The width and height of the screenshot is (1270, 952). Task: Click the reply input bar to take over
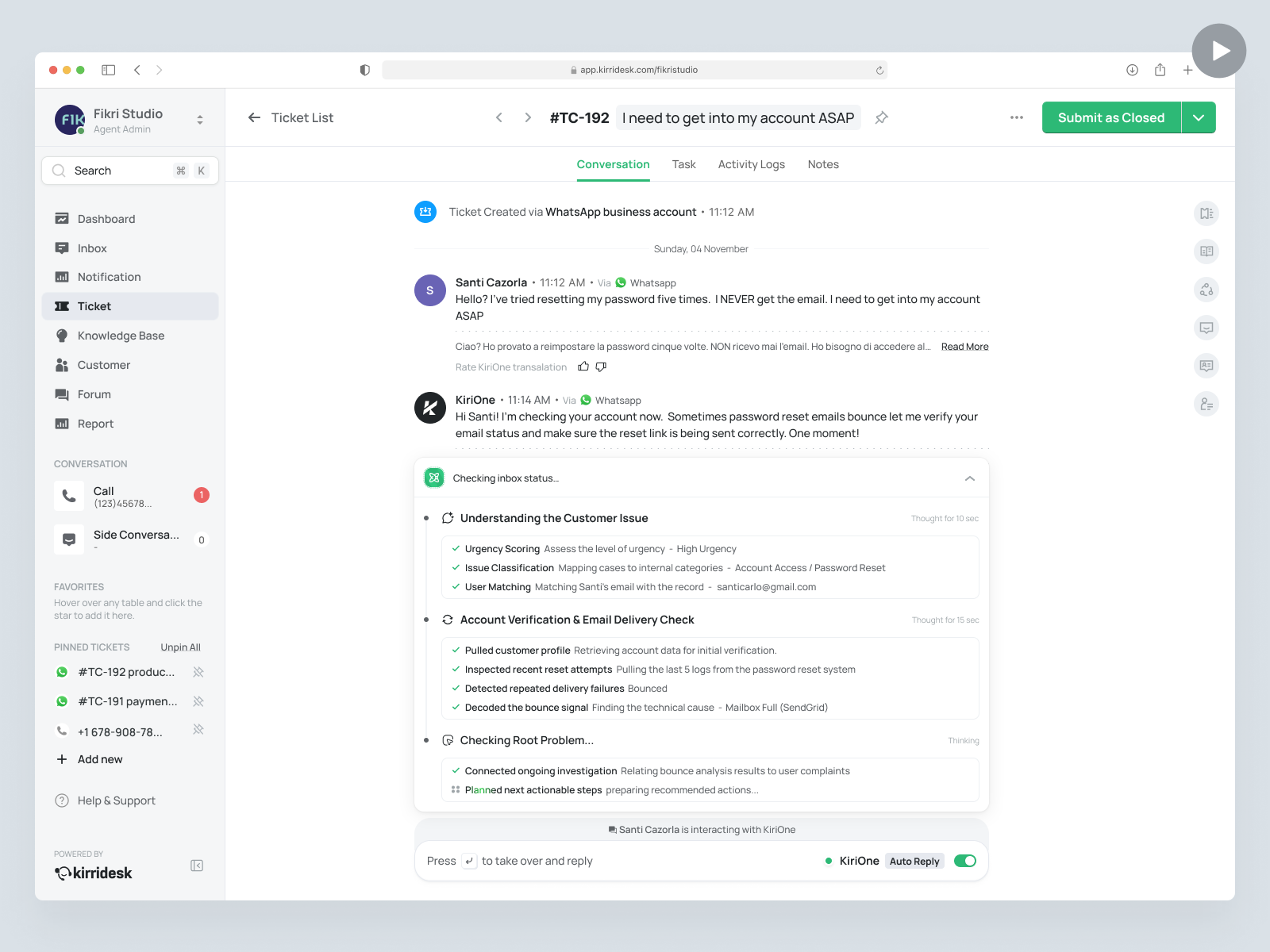(702, 861)
